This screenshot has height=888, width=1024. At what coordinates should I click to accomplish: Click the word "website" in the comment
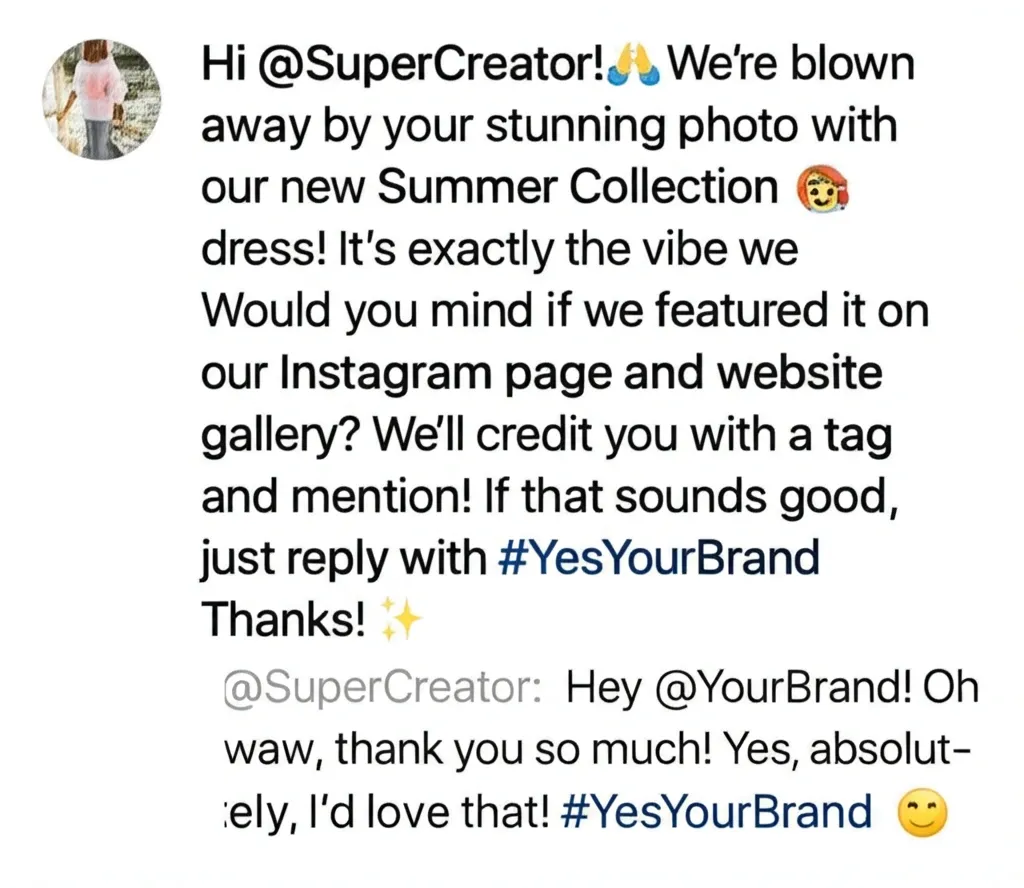click(x=799, y=372)
